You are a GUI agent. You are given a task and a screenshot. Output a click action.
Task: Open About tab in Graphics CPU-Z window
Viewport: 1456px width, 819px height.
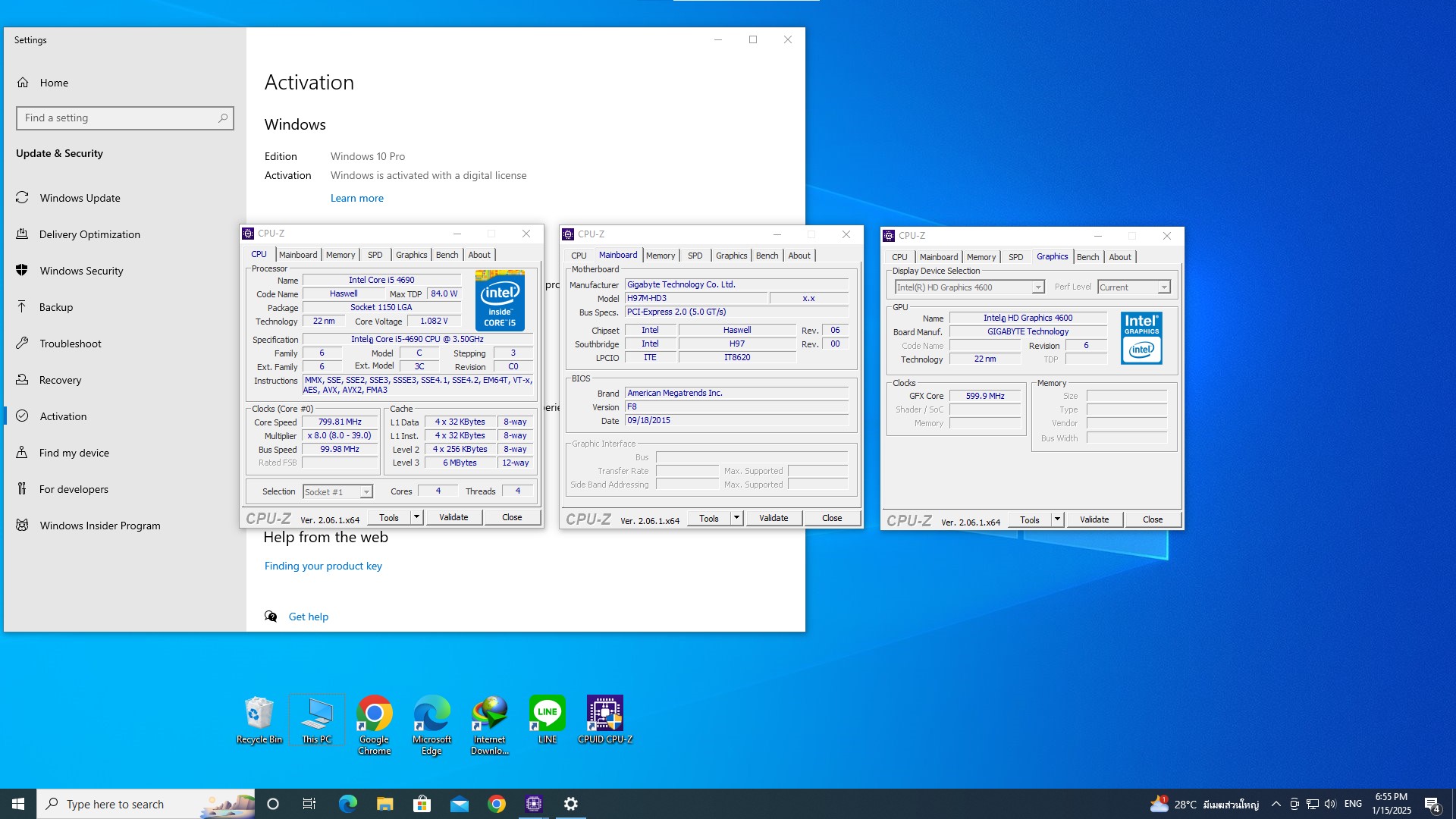(x=1120, y=257)
